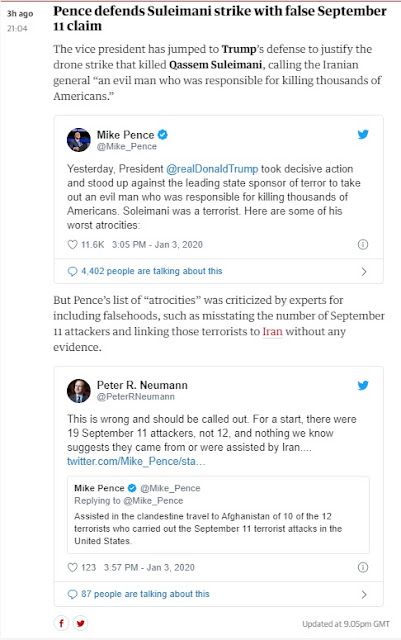401x640 pixels.
Task: Open the twitter.com/Mike_Pence/sta... link
Action: (136, 461)
